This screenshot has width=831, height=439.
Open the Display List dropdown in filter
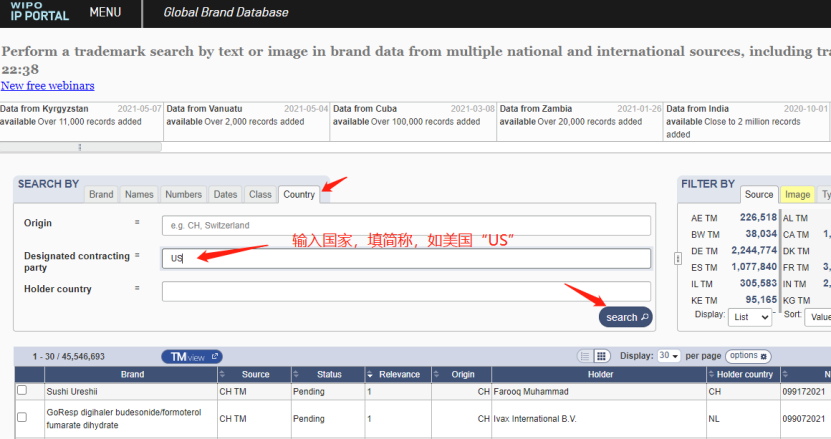coord(751,317)
